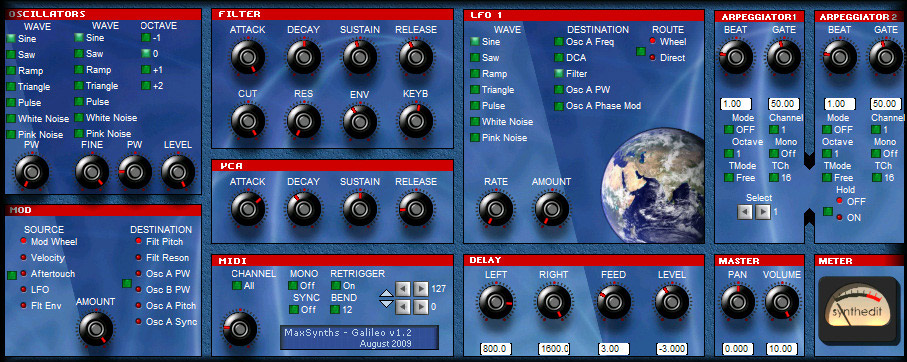Click the green selector beside Arpeggiator 2 Hold

click(x=828, y=211)
